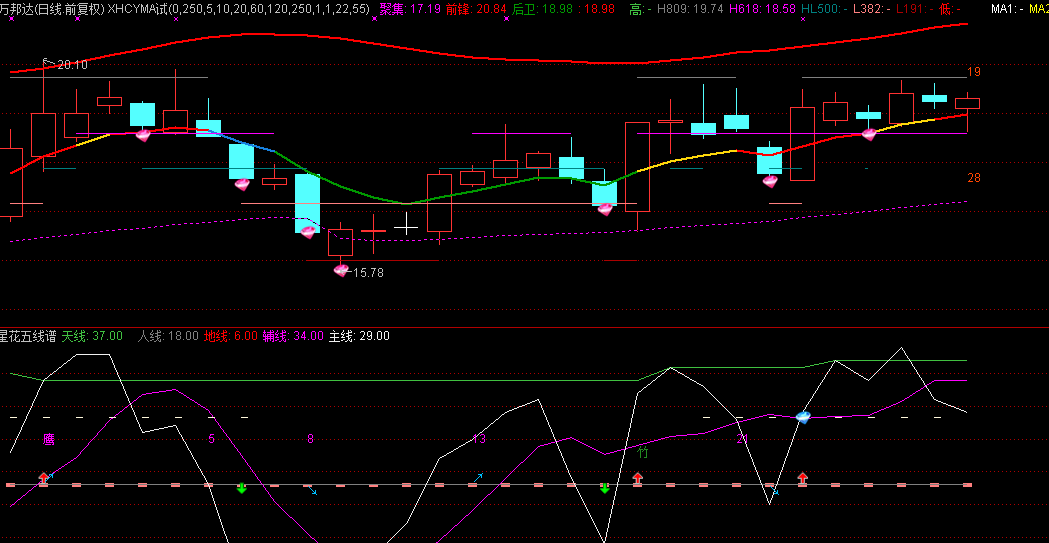Click the rightmost pink diamond on the price chart
The image size is (1049, 543).
coord(869,134)
